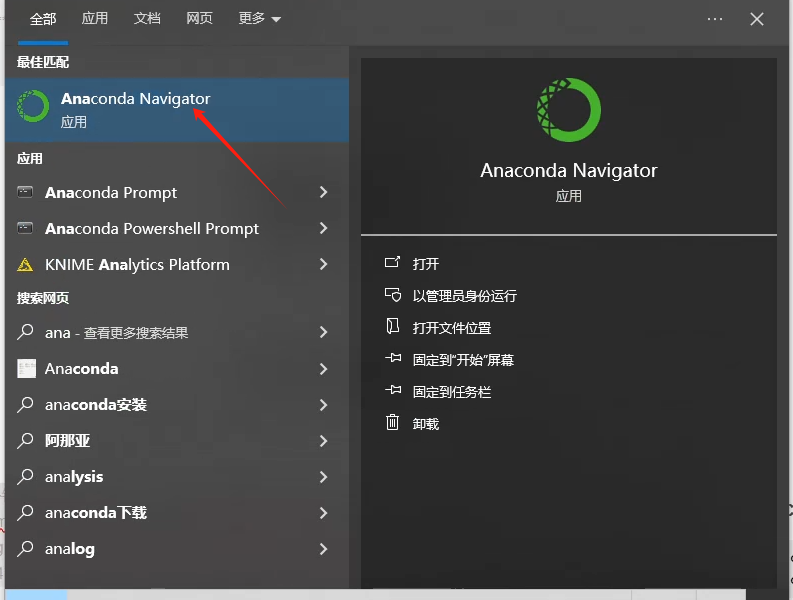Choose 固定到"开始"屏幕
Image resolution: width=793 pixels, height=600 pixels.
tap(463, 360)
